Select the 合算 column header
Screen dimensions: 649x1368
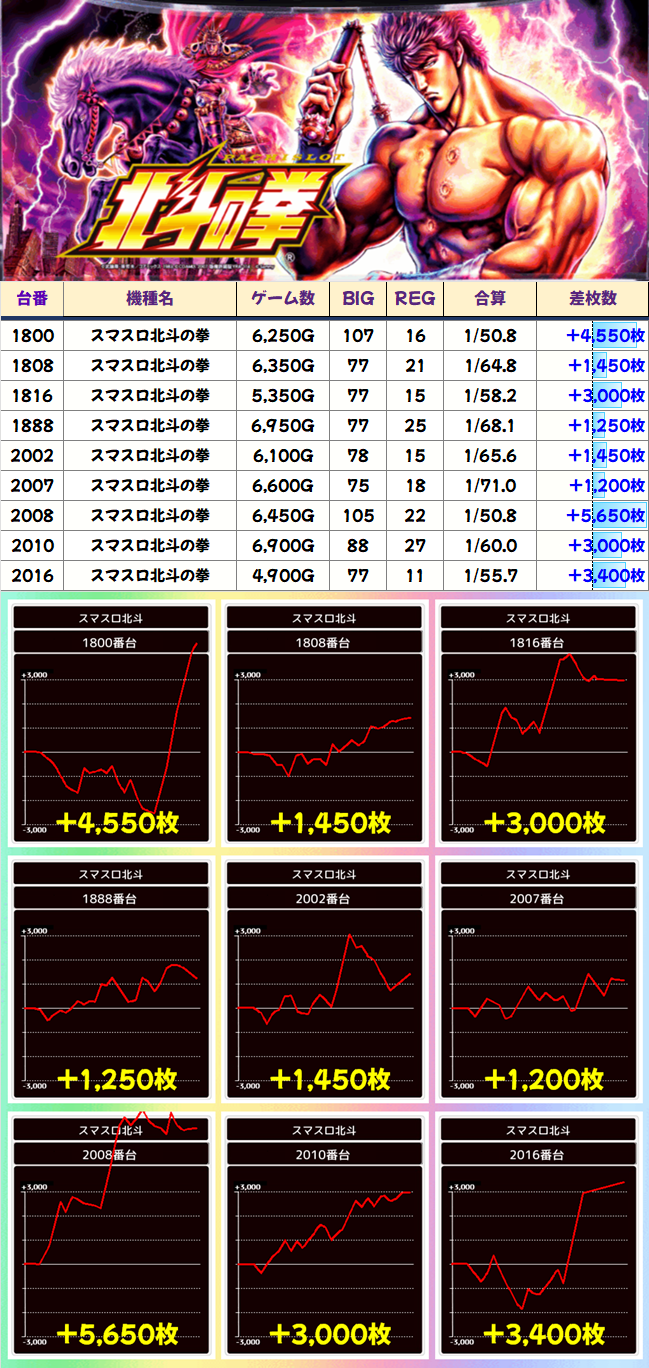tap(490, 298)
